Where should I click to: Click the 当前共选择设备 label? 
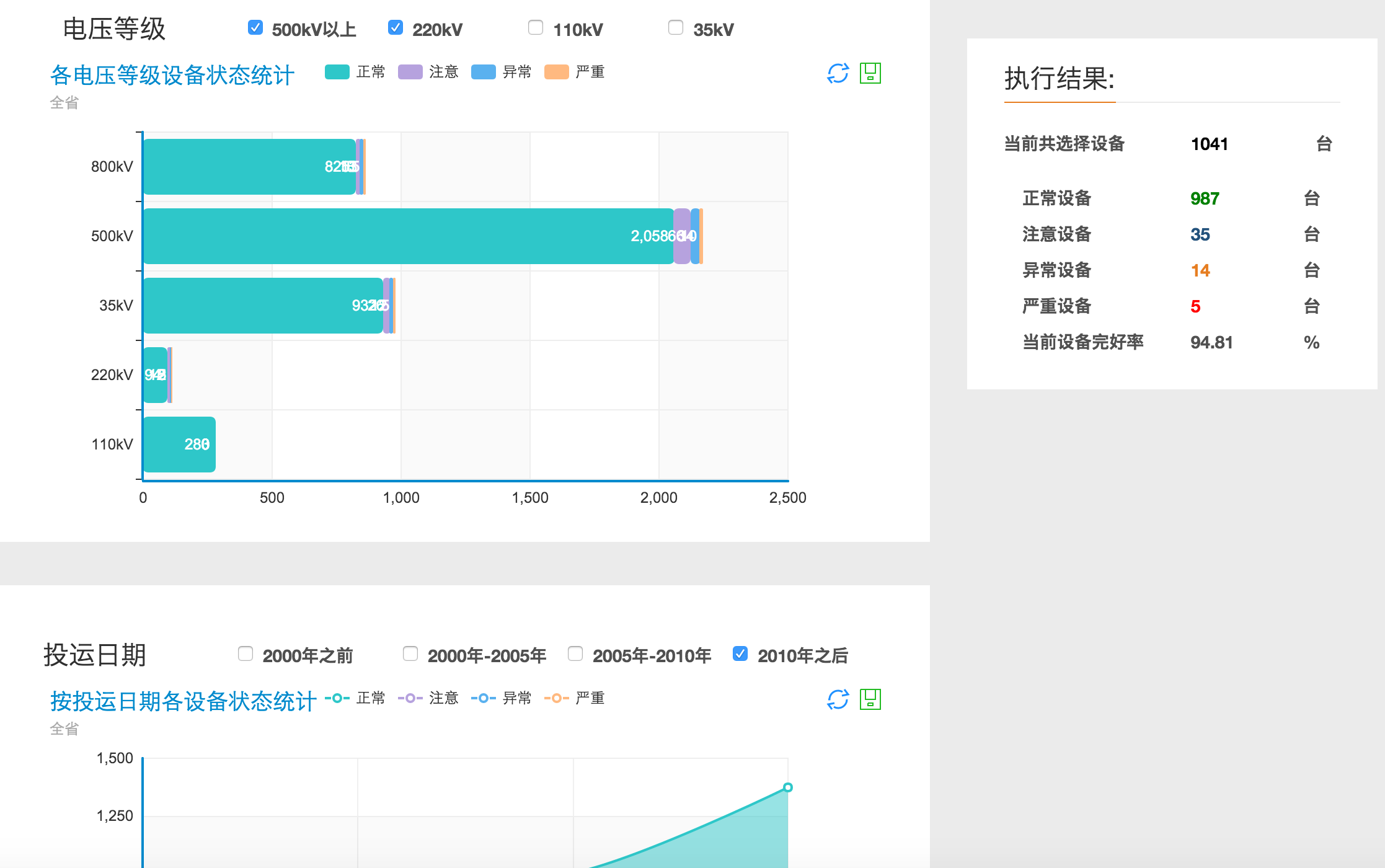coord(1064,143)
